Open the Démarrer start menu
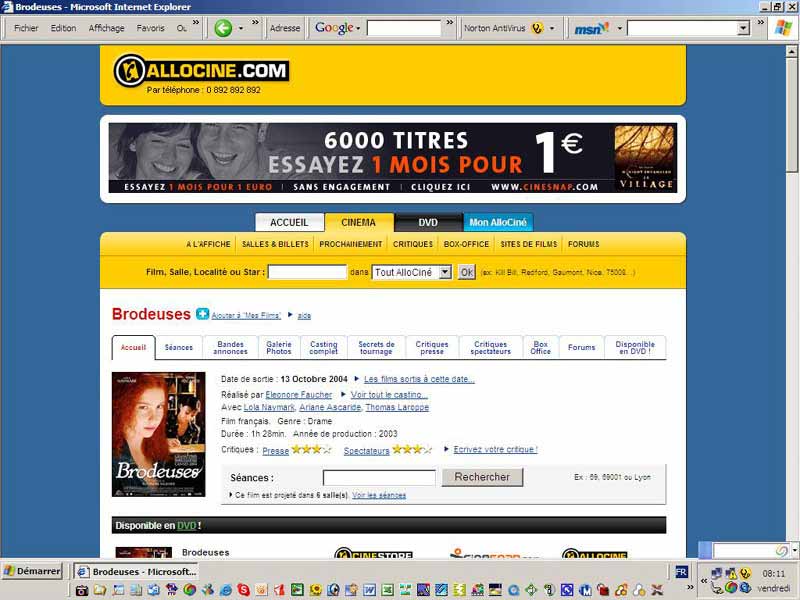Viewport: 800px width, 600px height. tap(33, 572)
